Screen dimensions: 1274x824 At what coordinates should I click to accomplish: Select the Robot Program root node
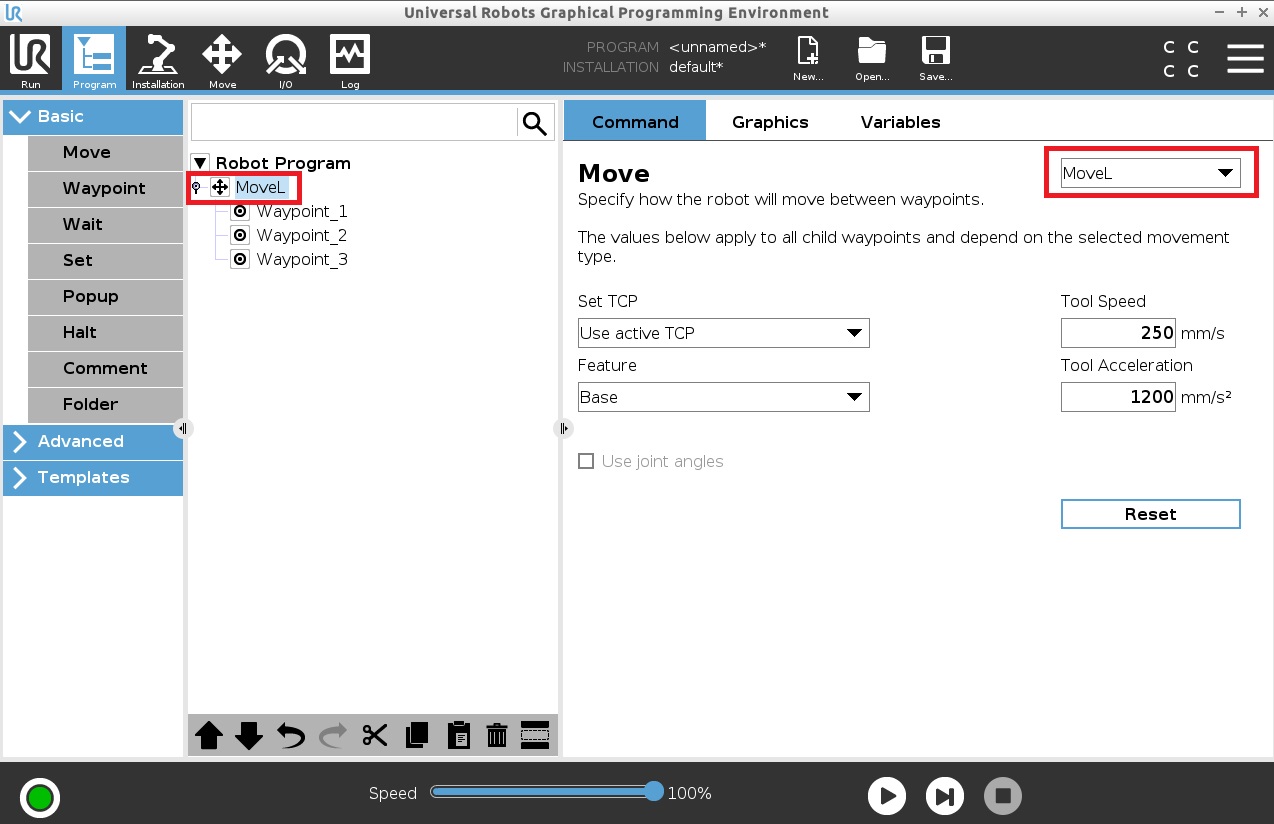[x=283, y=163]
